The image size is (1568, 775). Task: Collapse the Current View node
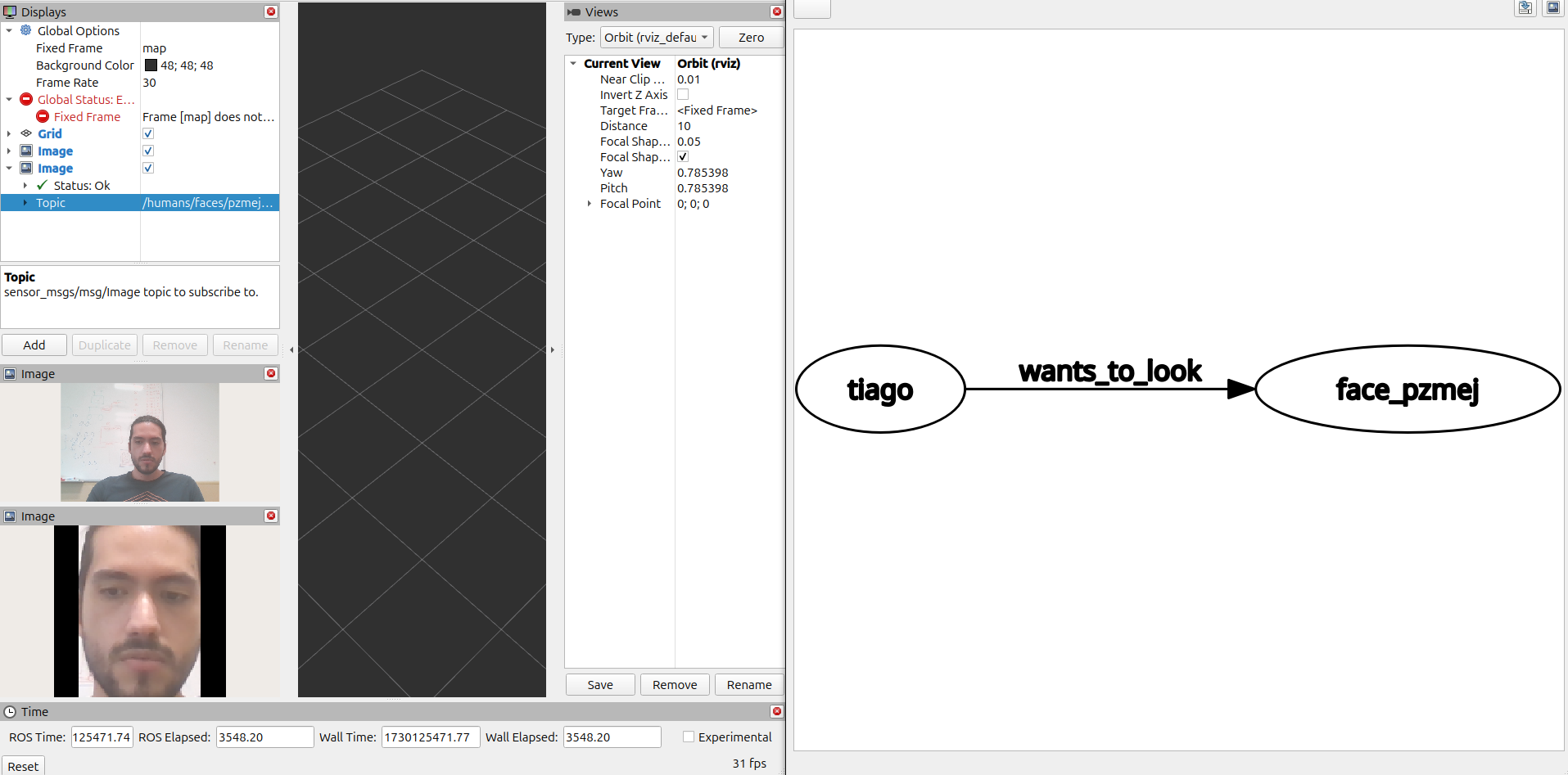tap(573, 63)
